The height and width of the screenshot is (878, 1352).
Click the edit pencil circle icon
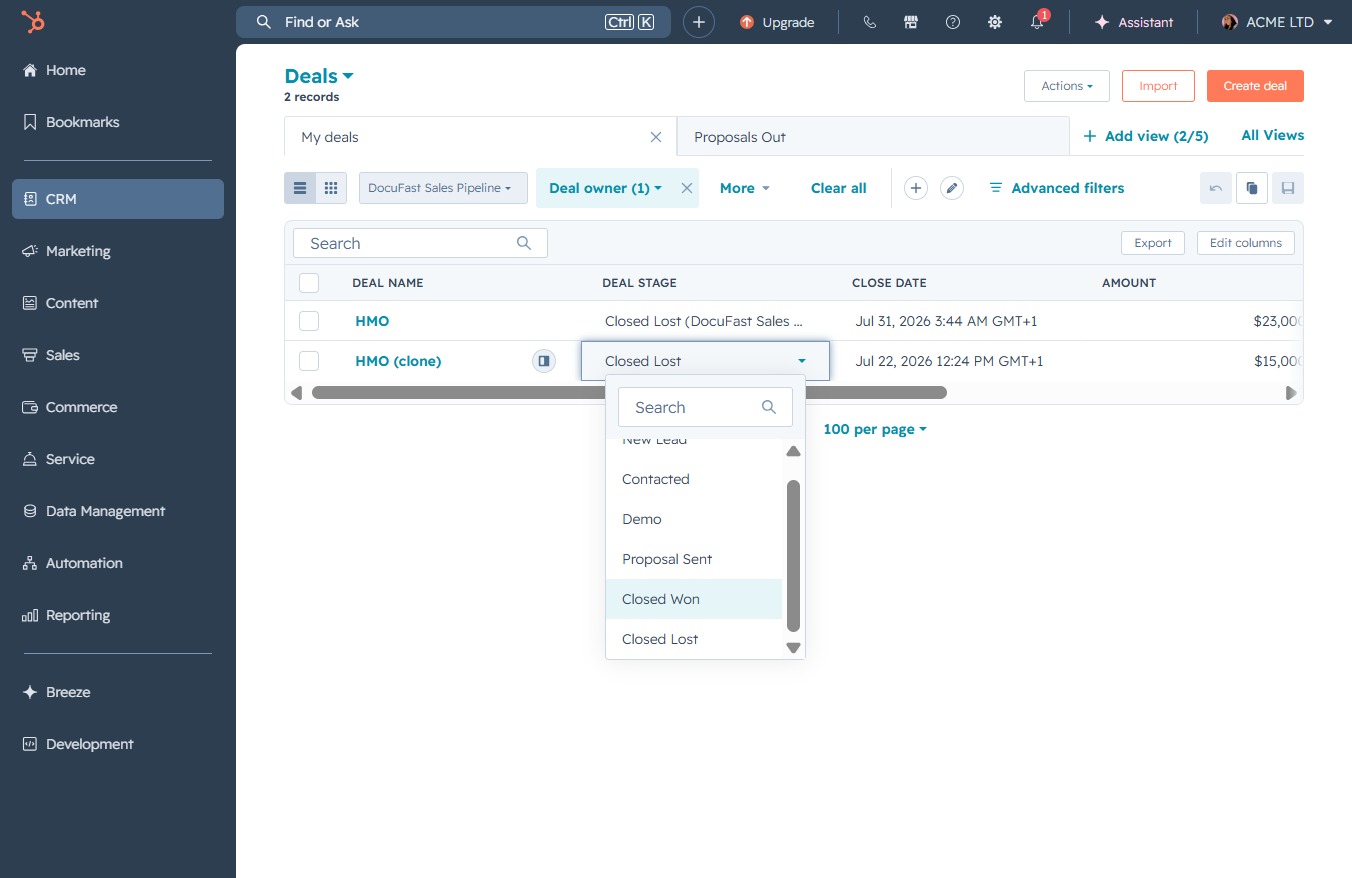tap(952, 188)
